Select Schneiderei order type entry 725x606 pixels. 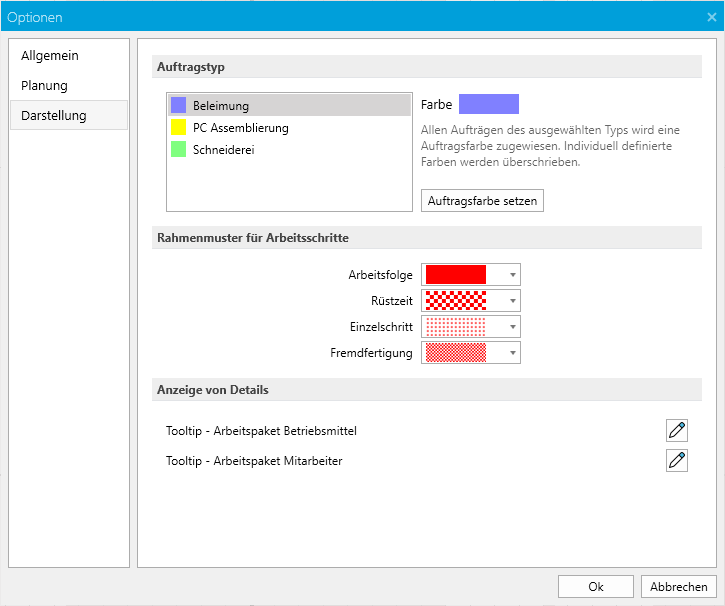pyautogui.click(x=225, y=150)
